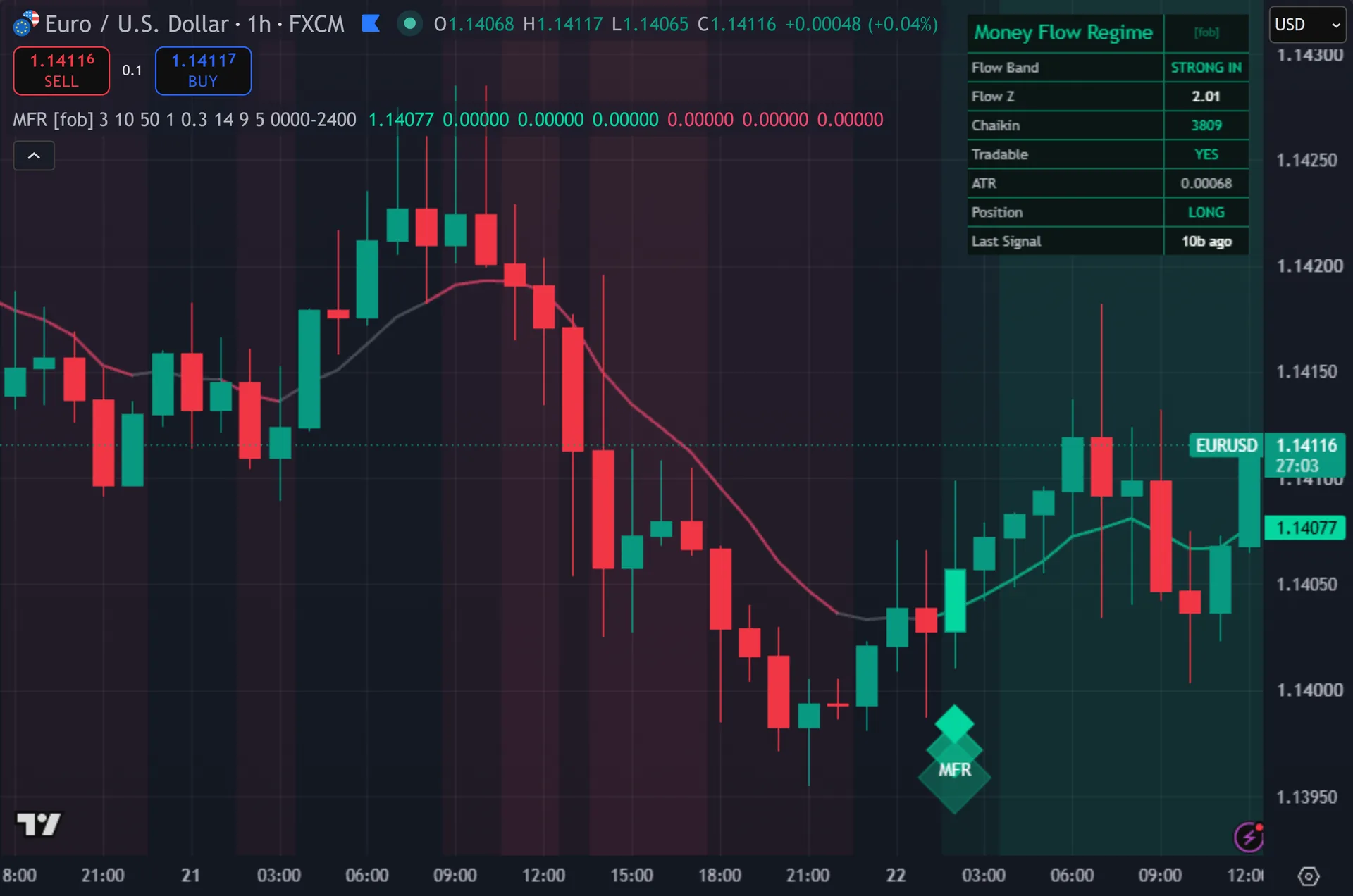Click the [fob] cell in the table header

1206,33
